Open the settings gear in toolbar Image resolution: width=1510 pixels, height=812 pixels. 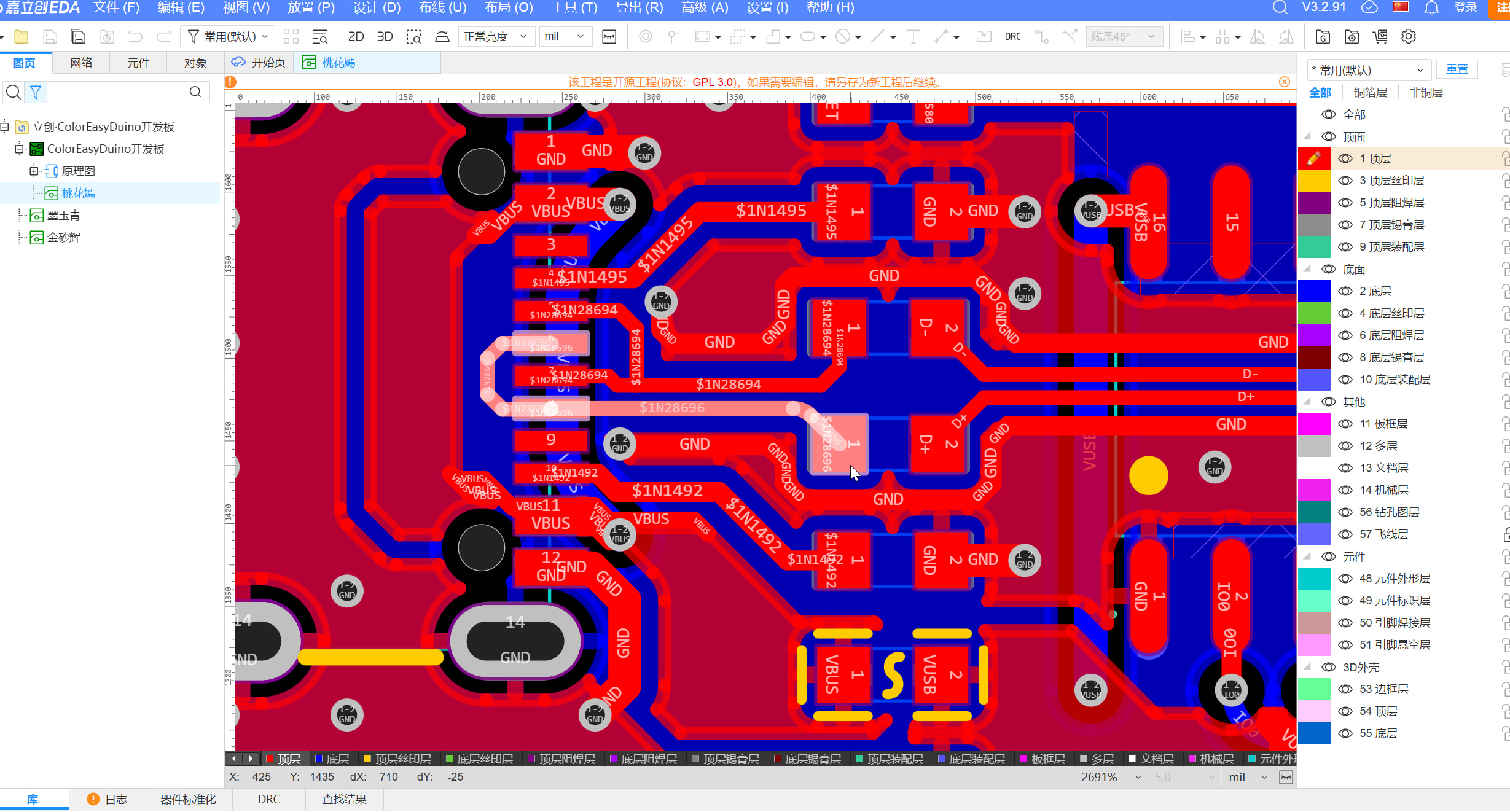(x=1409, y=37)
